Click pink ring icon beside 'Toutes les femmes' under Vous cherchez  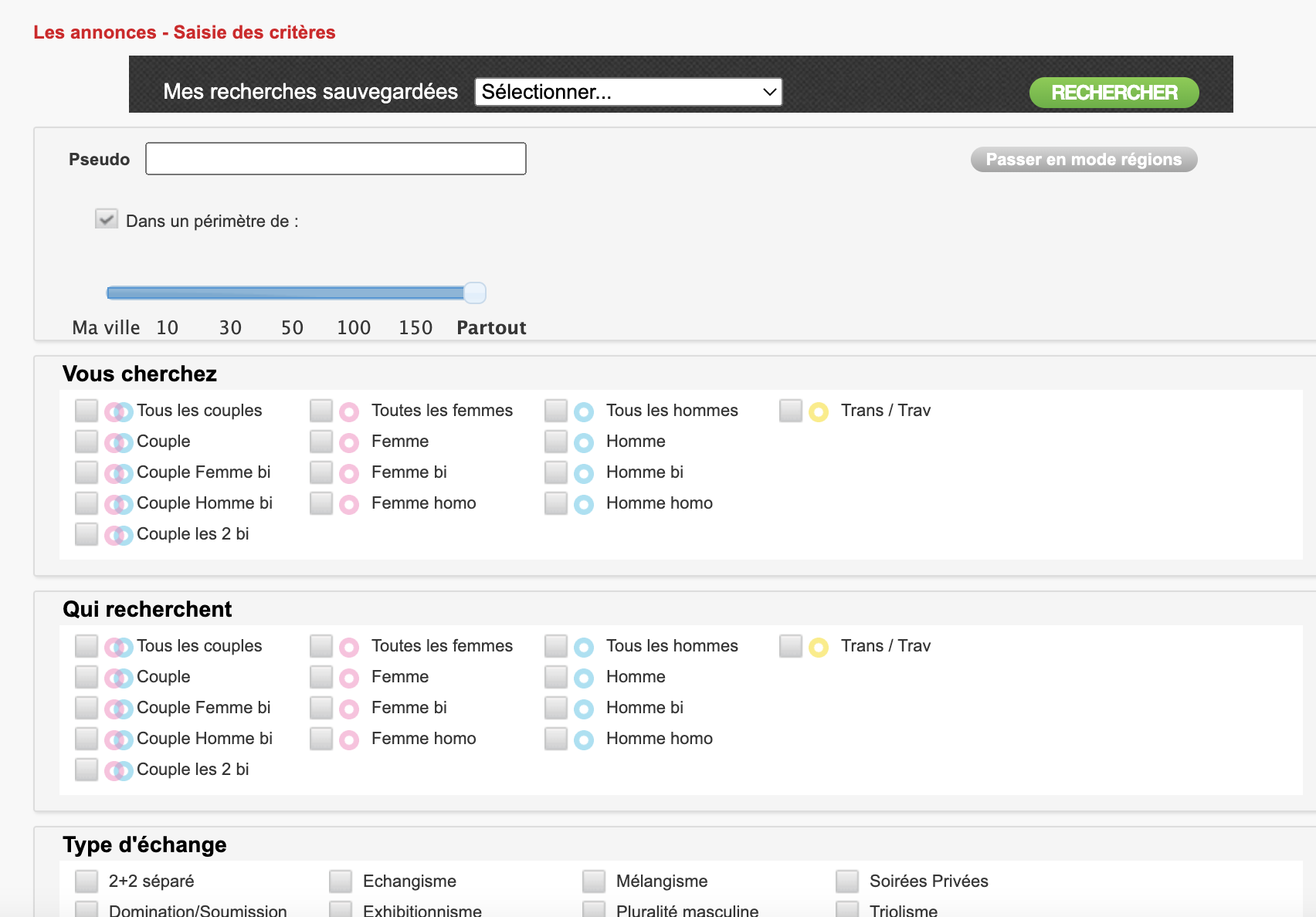click(349, 412)
